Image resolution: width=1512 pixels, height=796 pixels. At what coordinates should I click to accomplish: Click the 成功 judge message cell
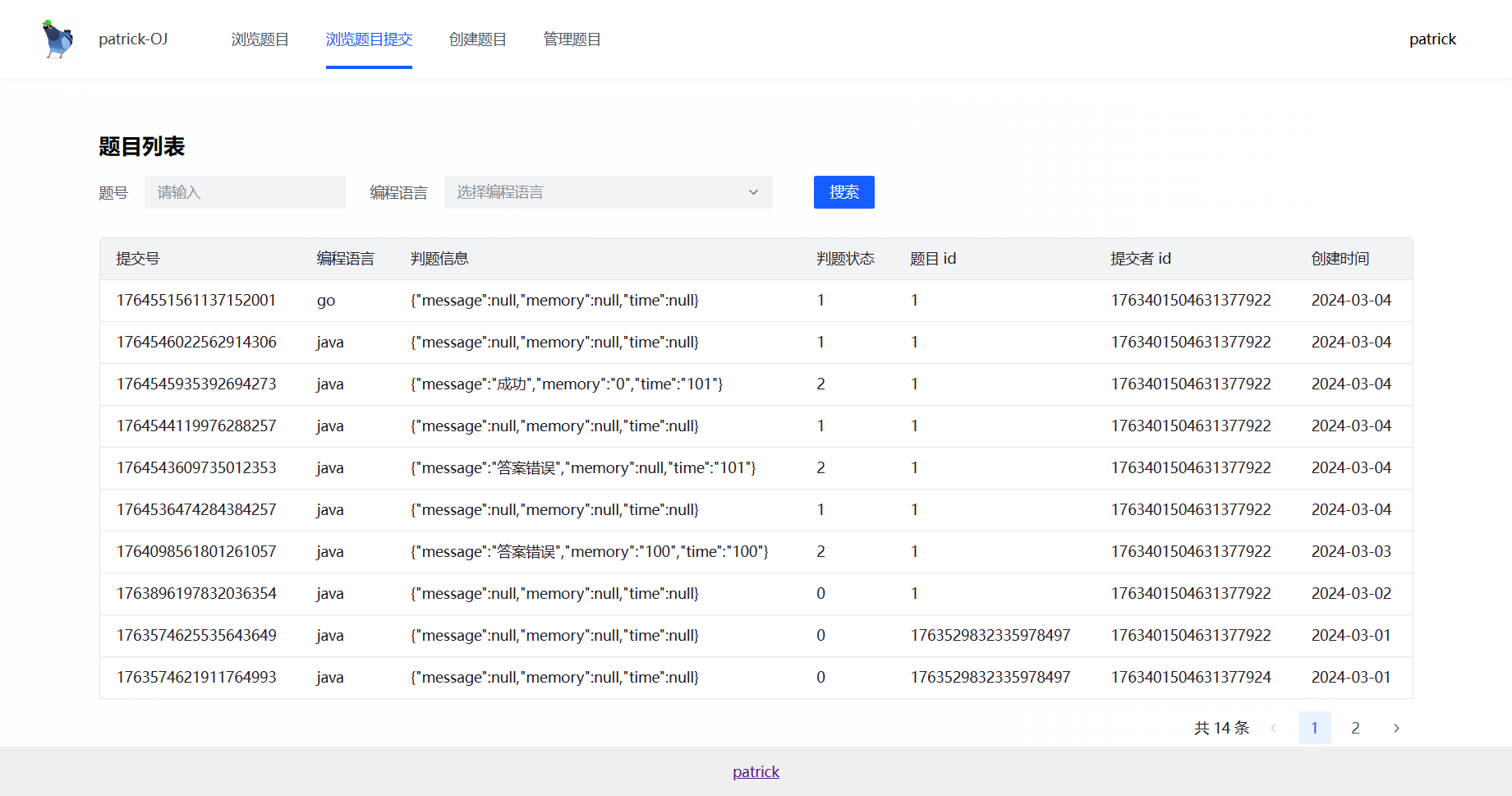567,384
